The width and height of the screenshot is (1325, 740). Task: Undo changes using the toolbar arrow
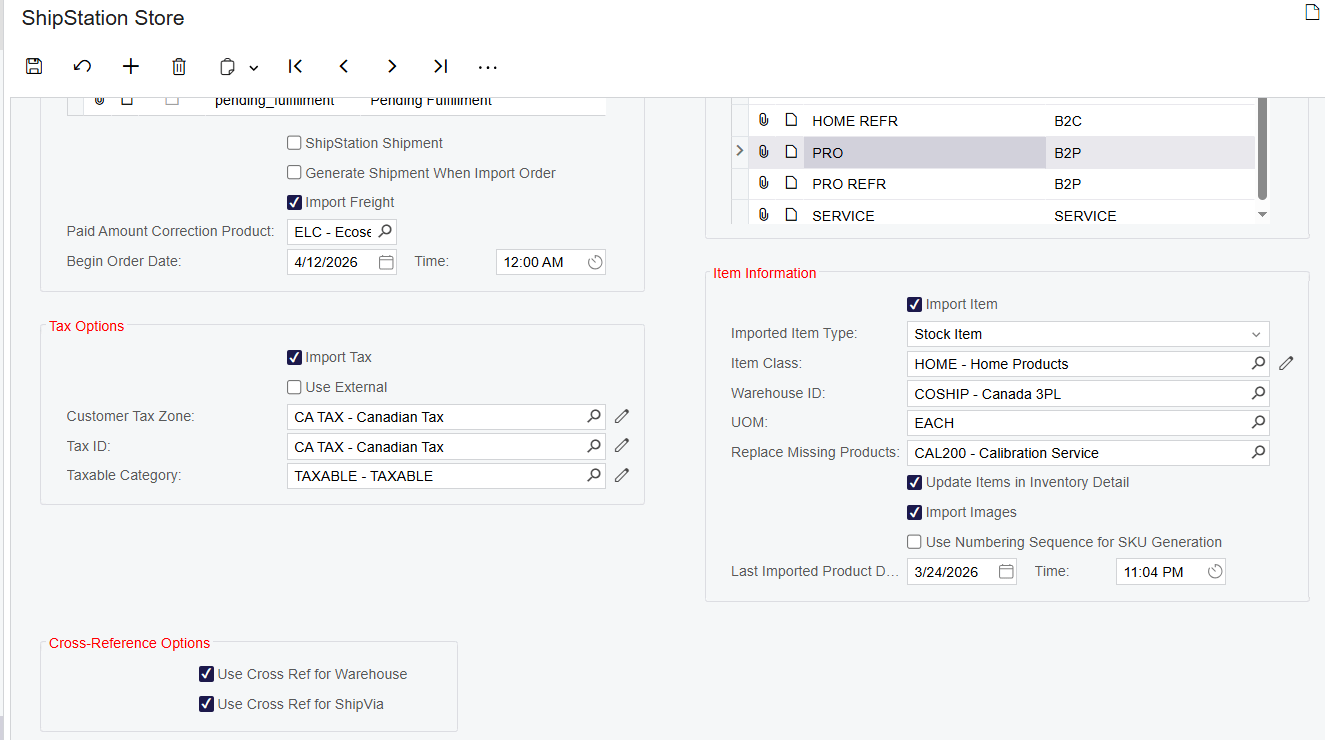click(x=82, y=67)
